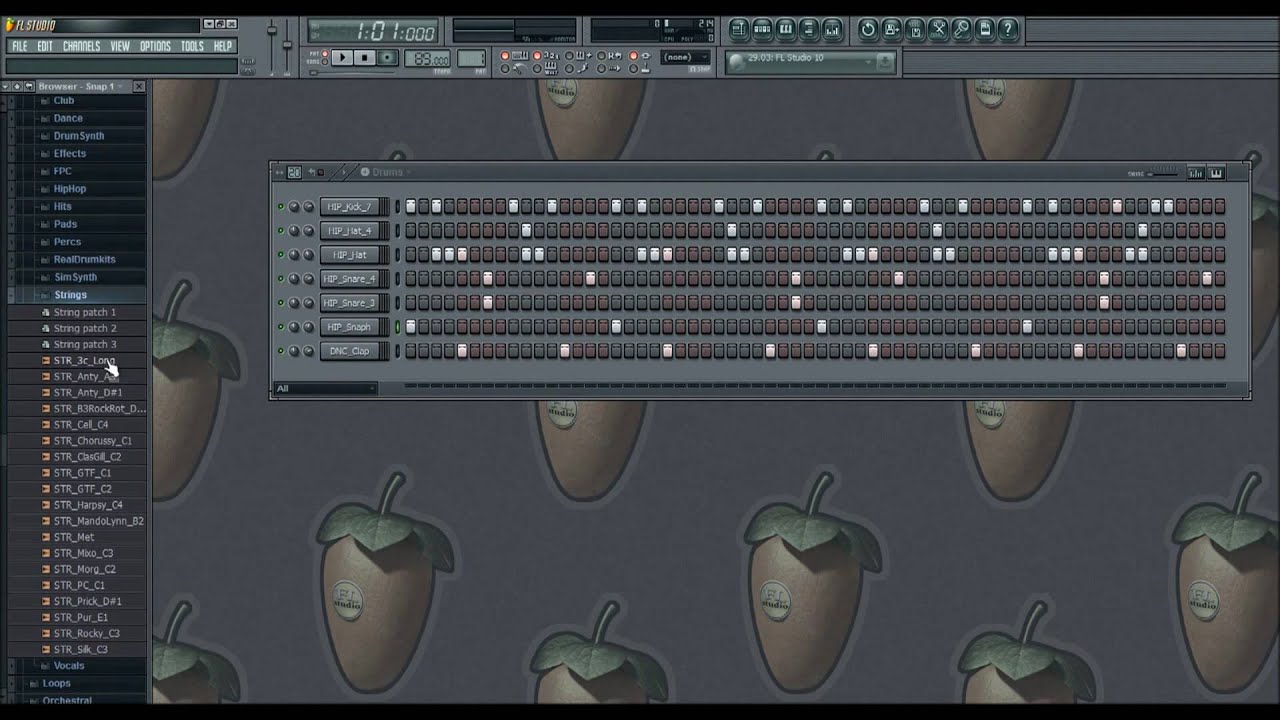Click the step sequencer horizontal scrollbar
This screenshot has width=1280, height=720.
[815, 385]
